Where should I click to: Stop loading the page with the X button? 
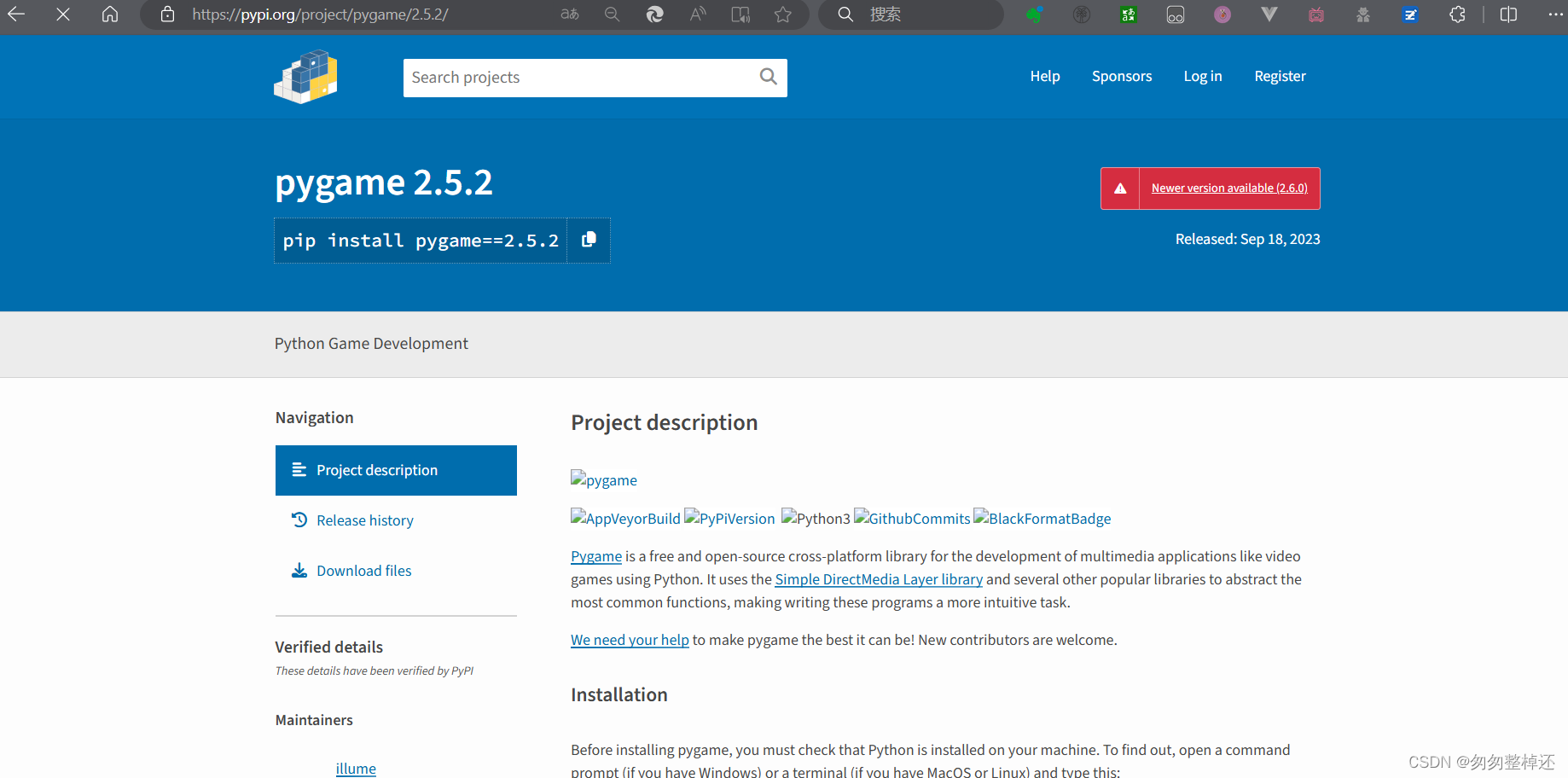click(63, 15)
